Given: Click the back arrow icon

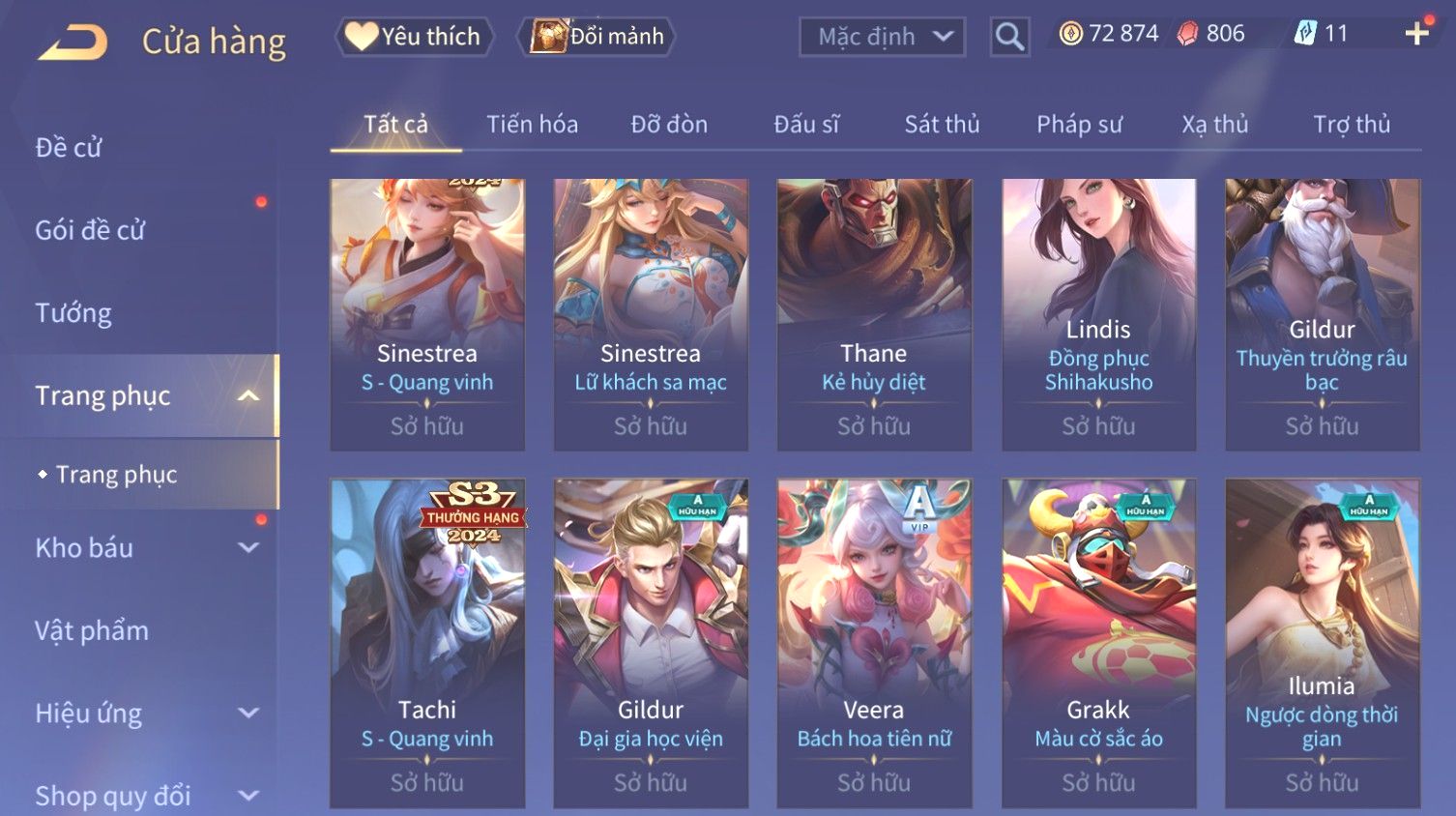Looking at the screenshot, I should pyautogui.click(x=73, y=43).
